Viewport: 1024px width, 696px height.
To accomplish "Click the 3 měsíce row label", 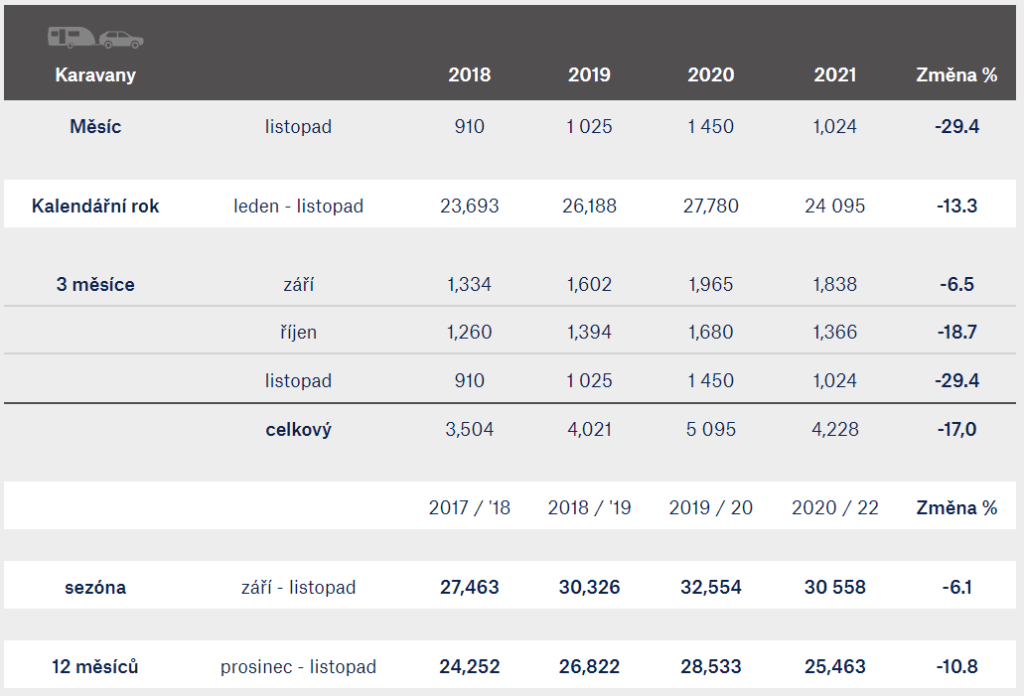I will coord(95,284).
